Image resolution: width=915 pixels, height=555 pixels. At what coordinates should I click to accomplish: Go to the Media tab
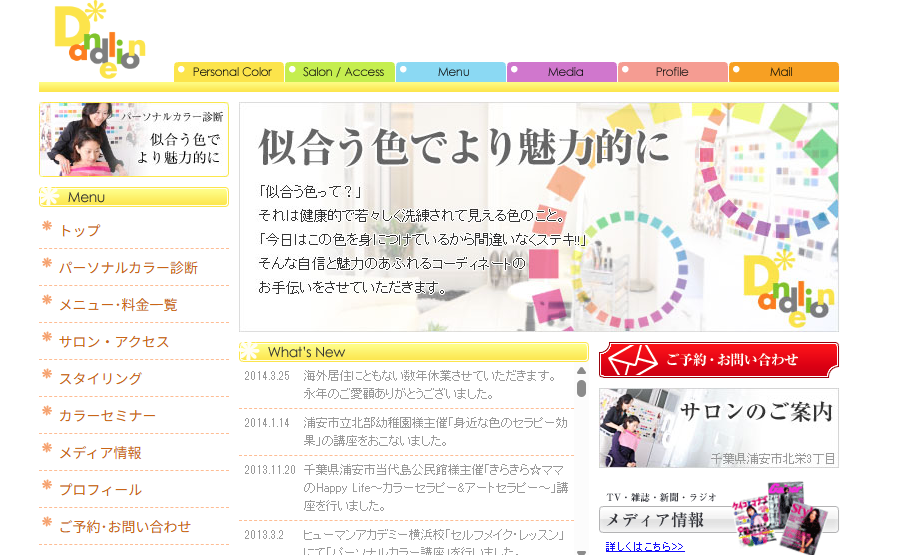click(563, 72)
